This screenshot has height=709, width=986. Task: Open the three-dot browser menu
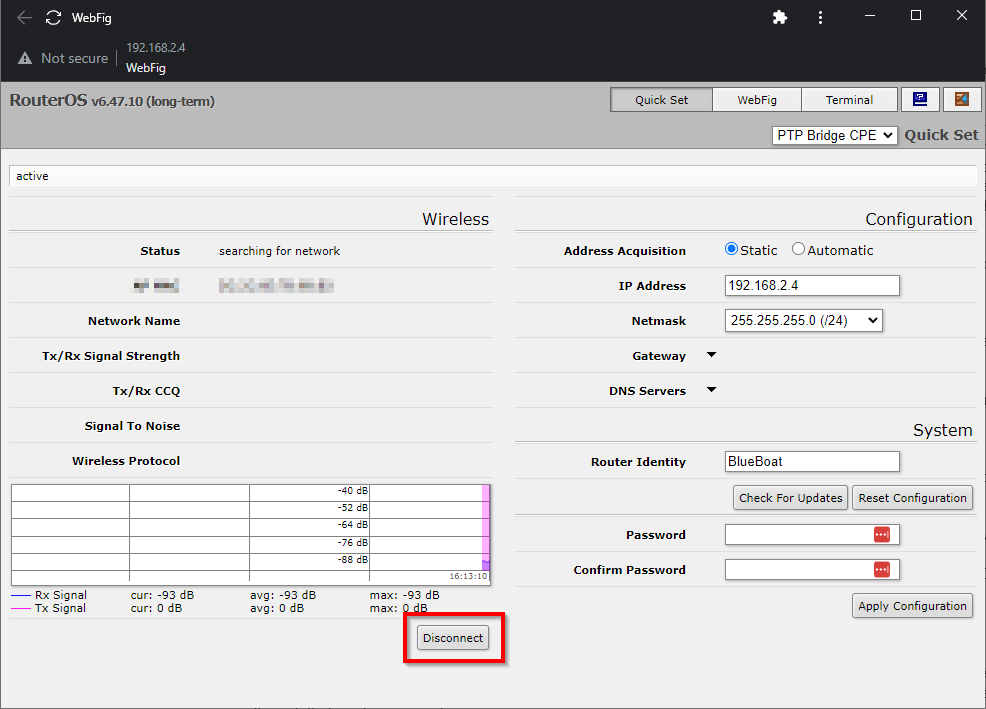820,18
